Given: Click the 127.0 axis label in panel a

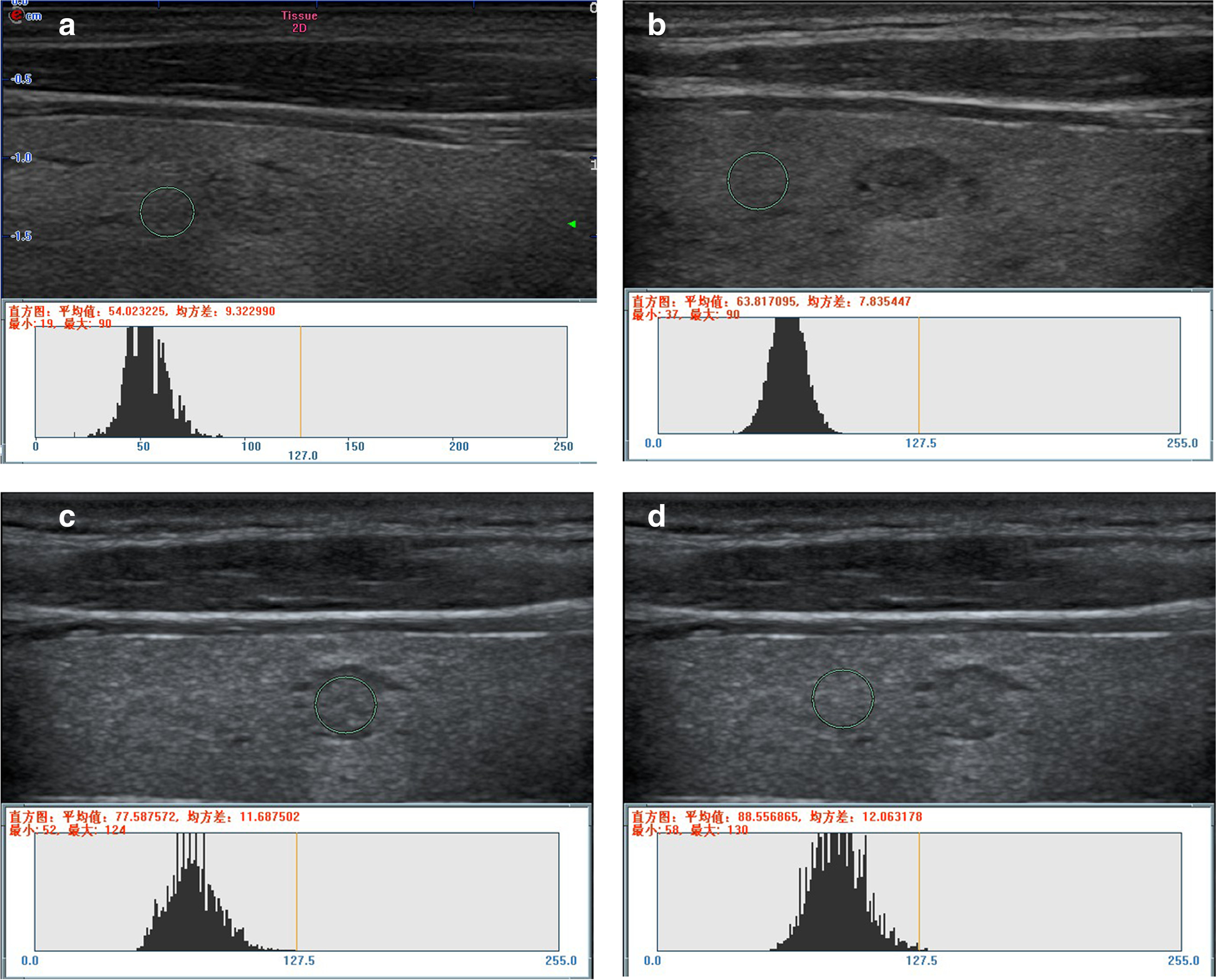Looking at the screenshot, I should tap(303, 456).
